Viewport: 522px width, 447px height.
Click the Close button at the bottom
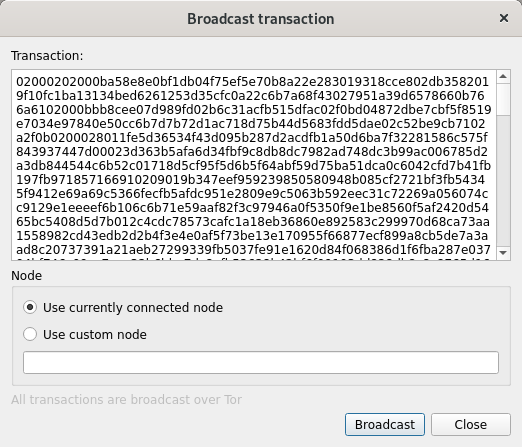(471, 424)
